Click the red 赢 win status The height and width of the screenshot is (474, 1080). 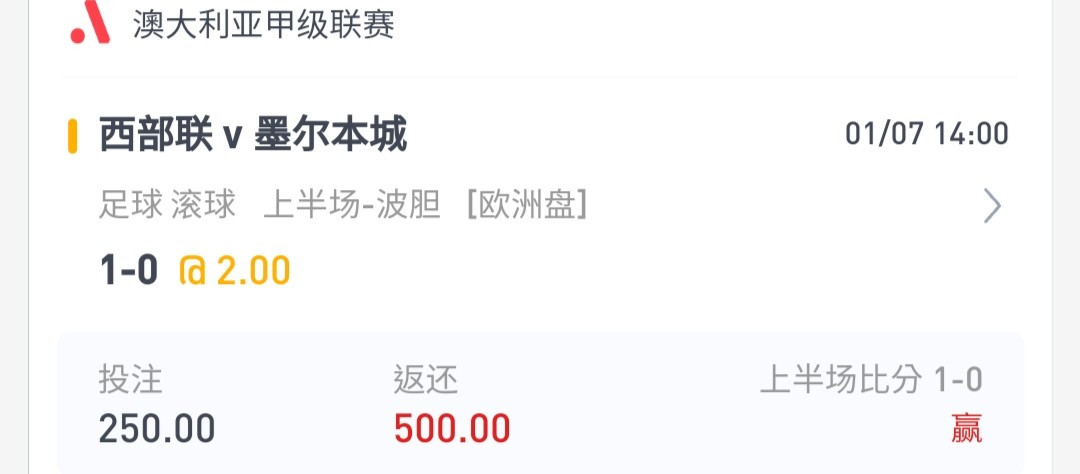point(966,429)
